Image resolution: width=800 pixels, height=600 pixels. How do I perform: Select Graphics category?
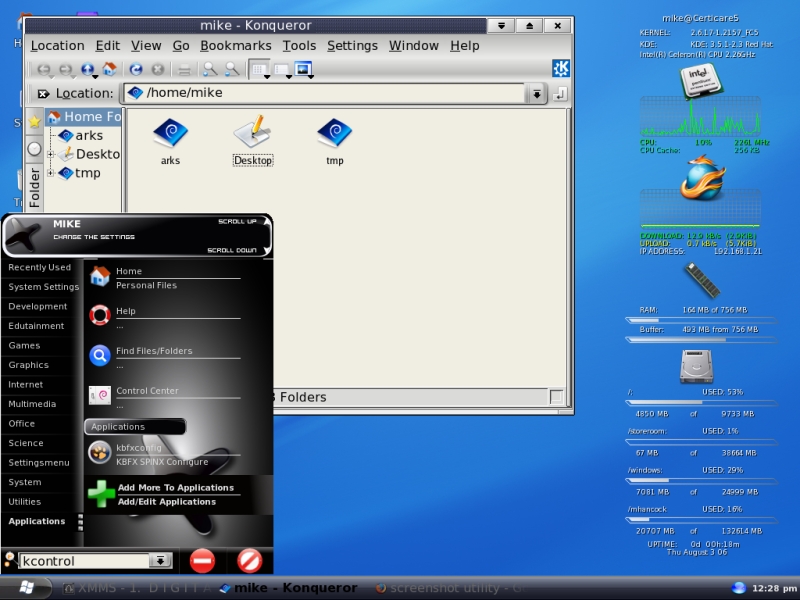[29, 365]
